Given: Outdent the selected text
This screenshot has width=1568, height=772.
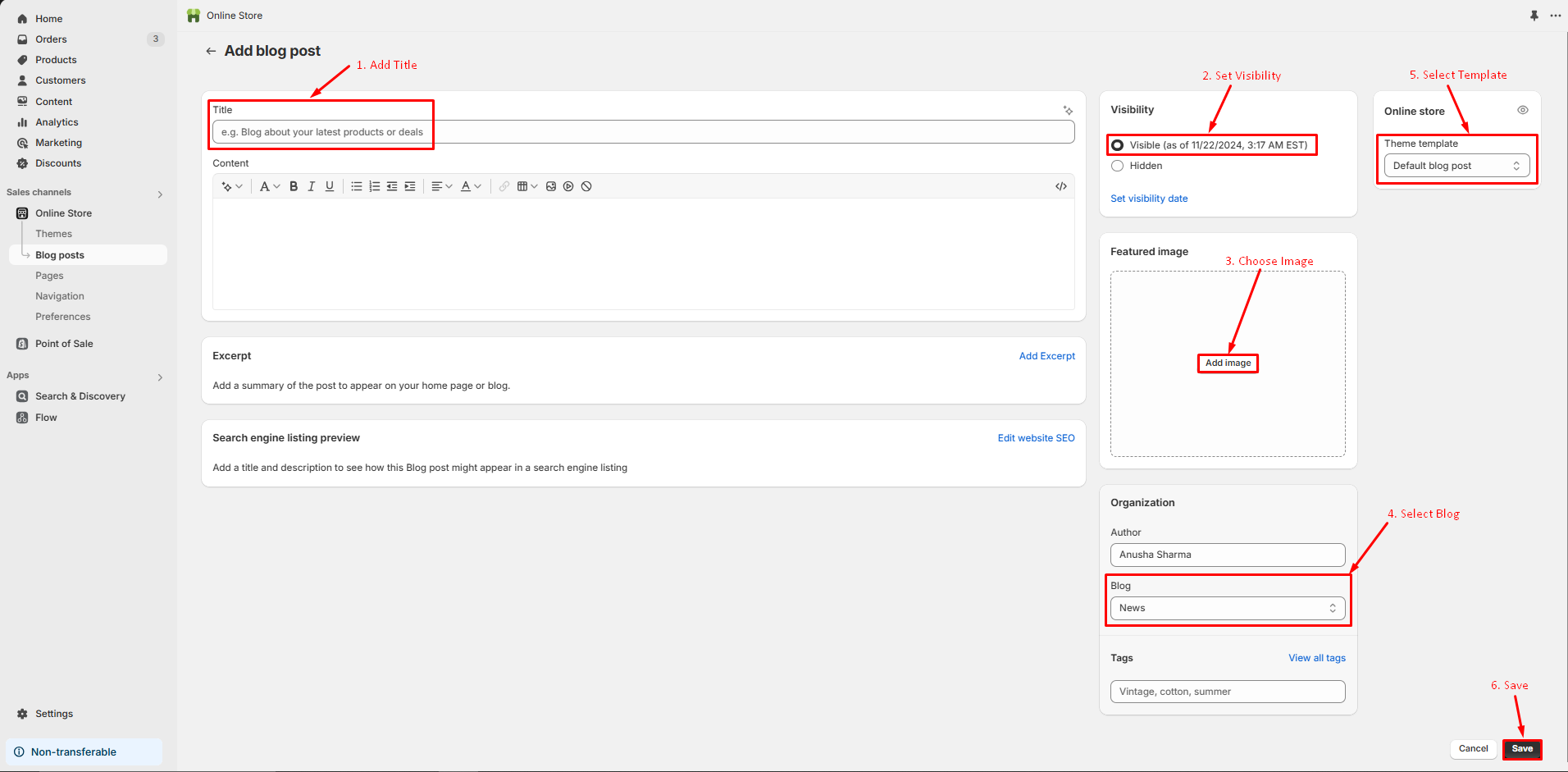Looking at the screenshot, I should click(x=392, y=186).
